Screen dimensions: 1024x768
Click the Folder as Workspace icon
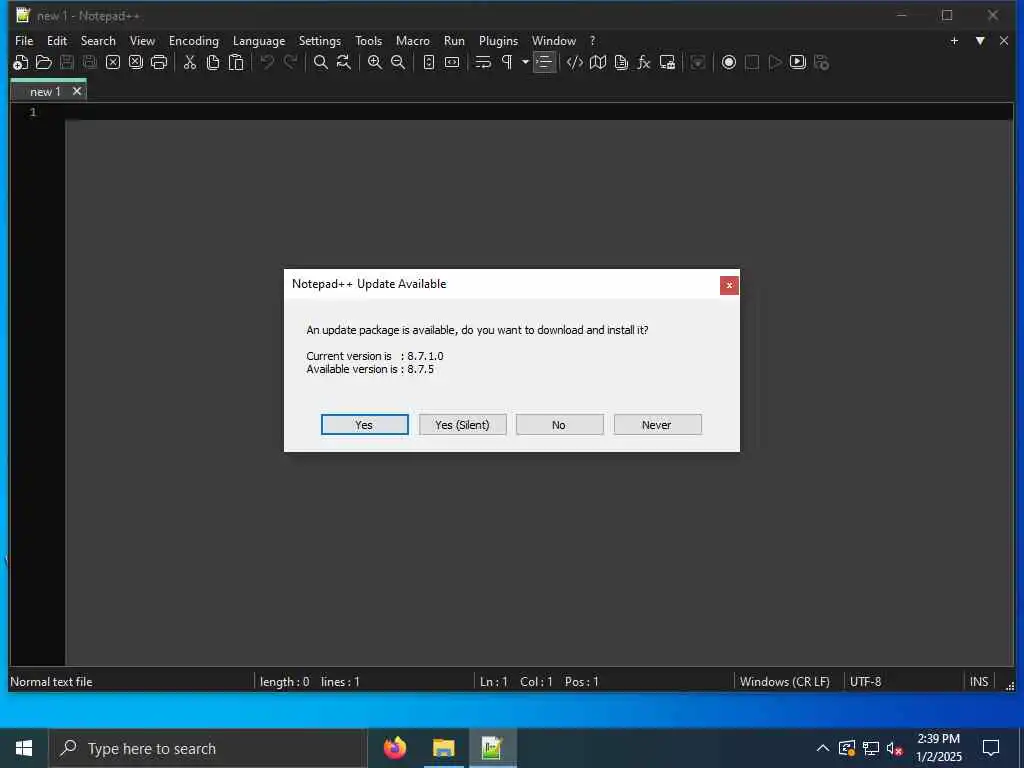point(667,63)
